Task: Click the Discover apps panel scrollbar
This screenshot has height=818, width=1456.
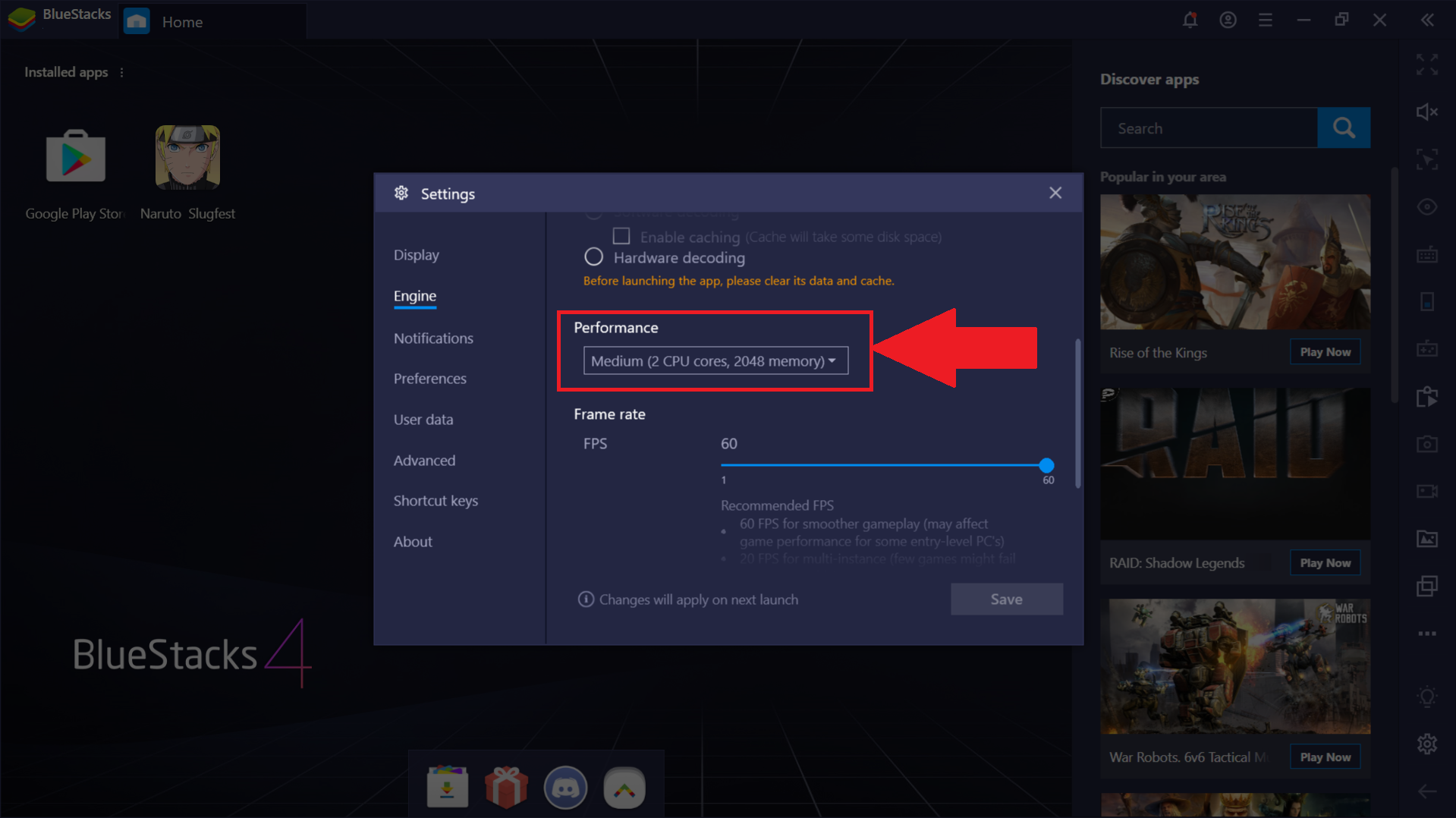Action: pos(1395,285)
